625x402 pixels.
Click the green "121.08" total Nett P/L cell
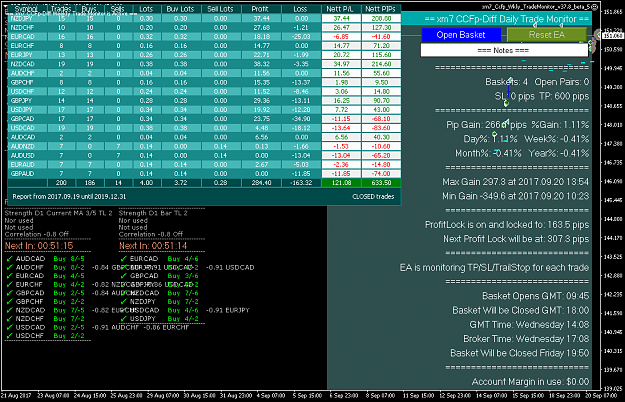point(341,183)
